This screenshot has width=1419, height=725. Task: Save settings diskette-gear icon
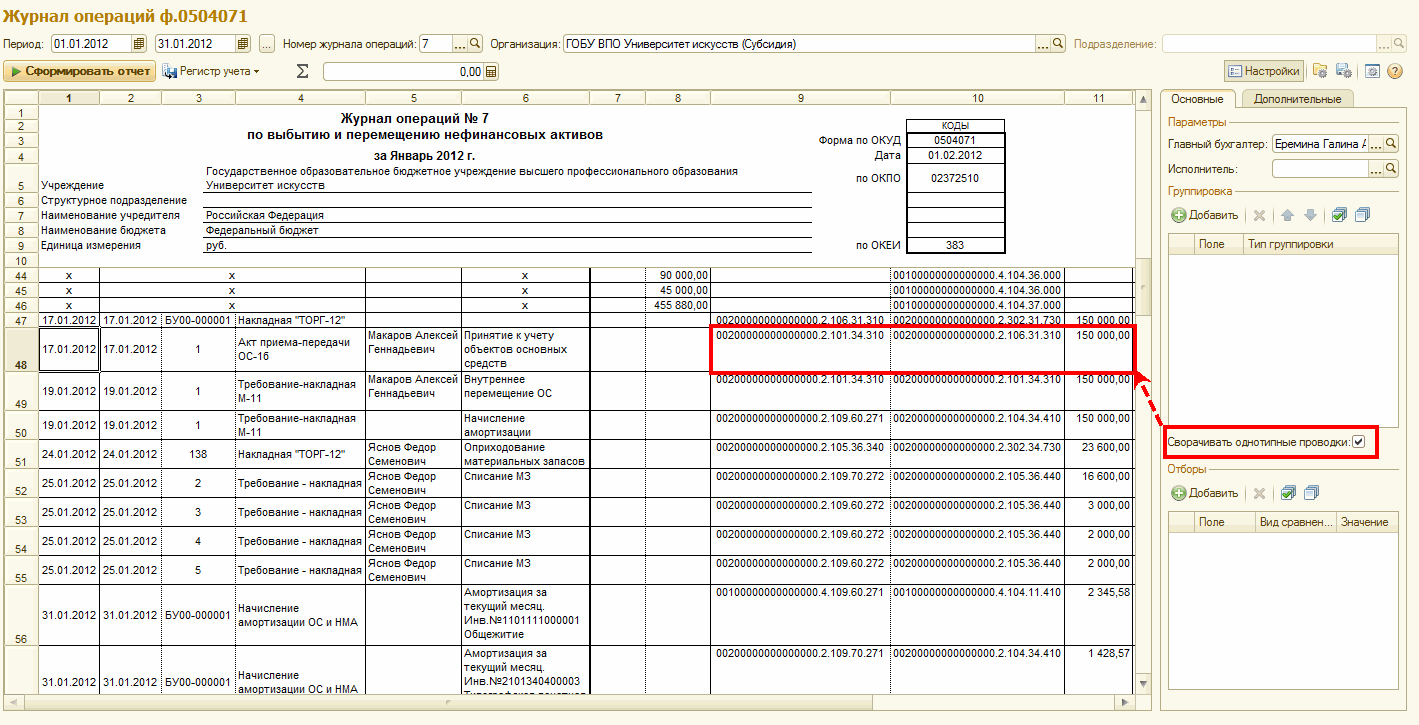1344,71
